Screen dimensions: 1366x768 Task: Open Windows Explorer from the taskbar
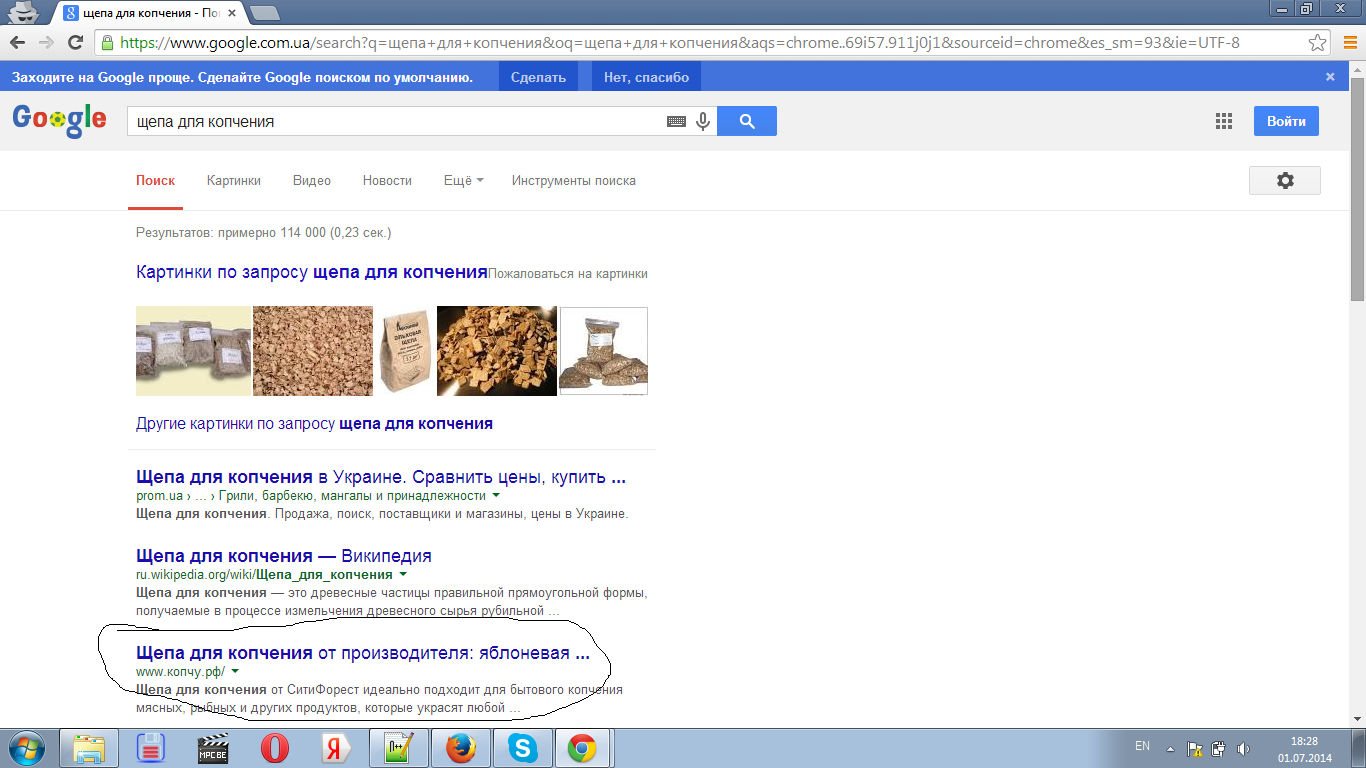click(x=91, y=748)
